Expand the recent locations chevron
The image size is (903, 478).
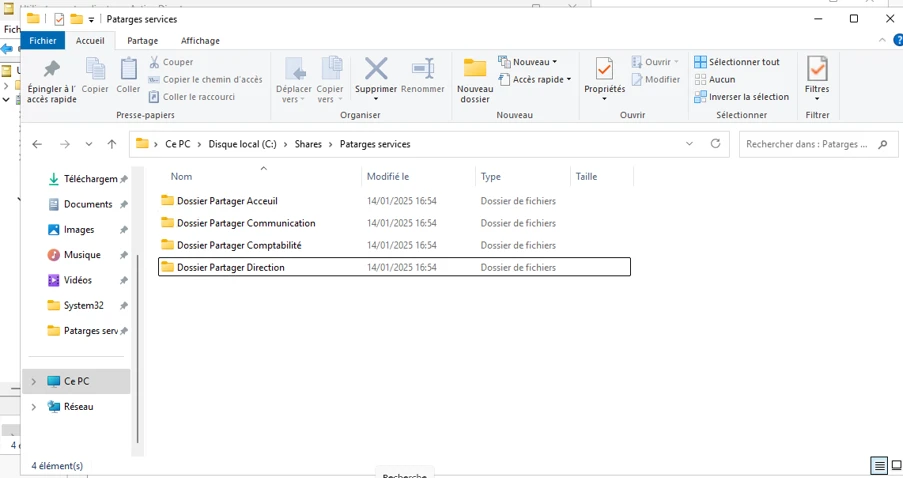pos(89,144)
